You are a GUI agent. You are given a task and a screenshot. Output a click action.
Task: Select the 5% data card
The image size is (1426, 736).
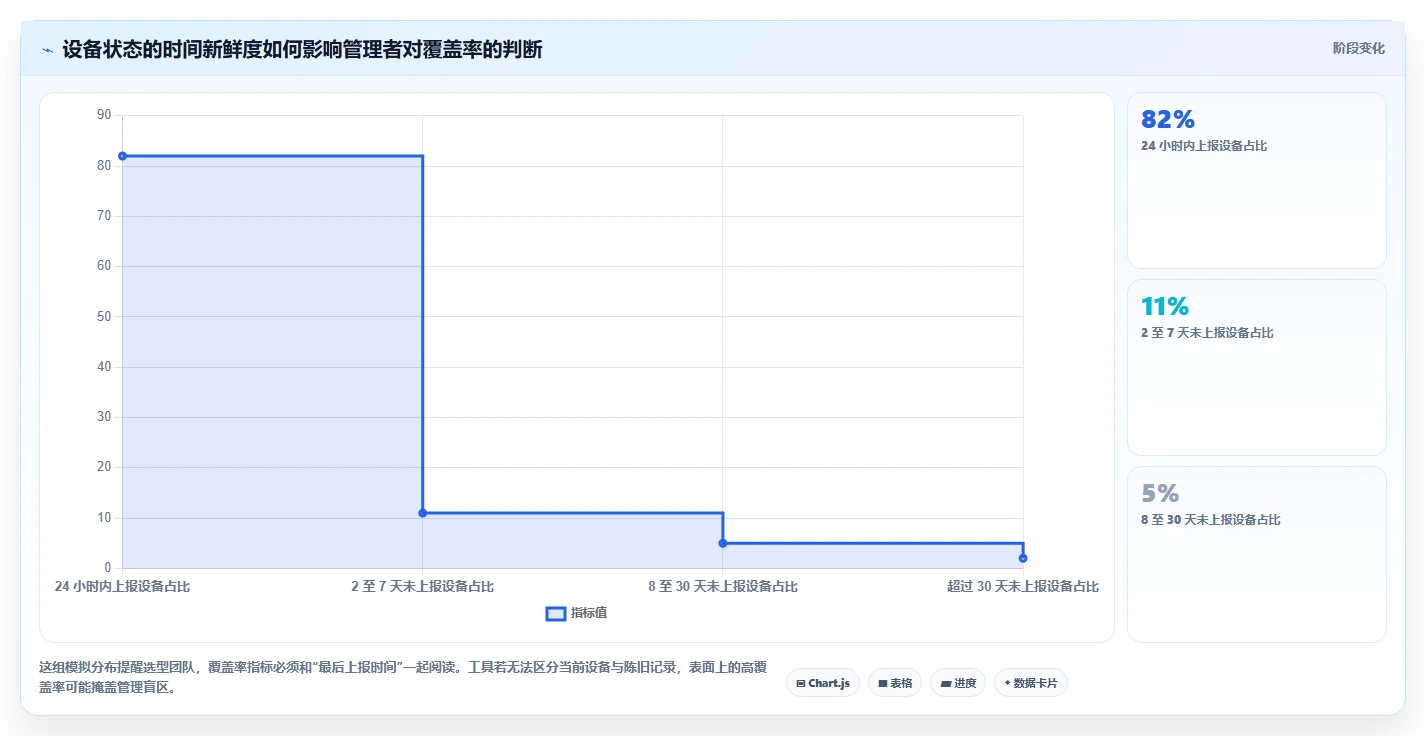1257,555
